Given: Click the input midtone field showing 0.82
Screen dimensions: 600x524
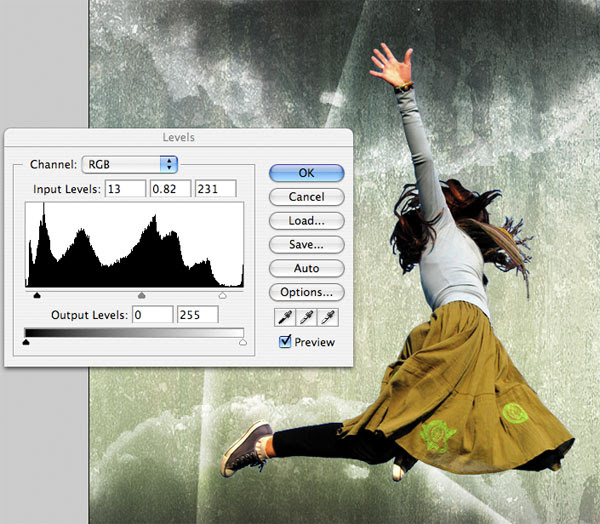Looking at the screenshot, I should click(x=170, y=189).
